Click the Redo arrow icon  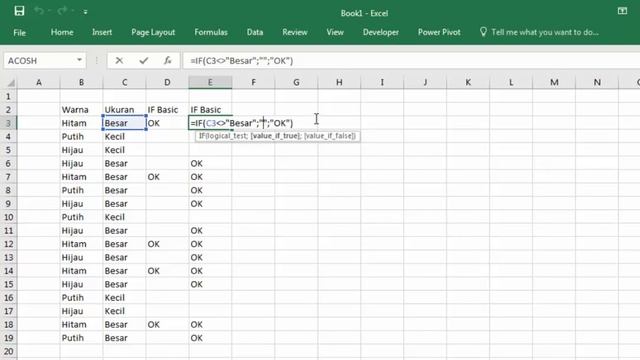[62, 11]
